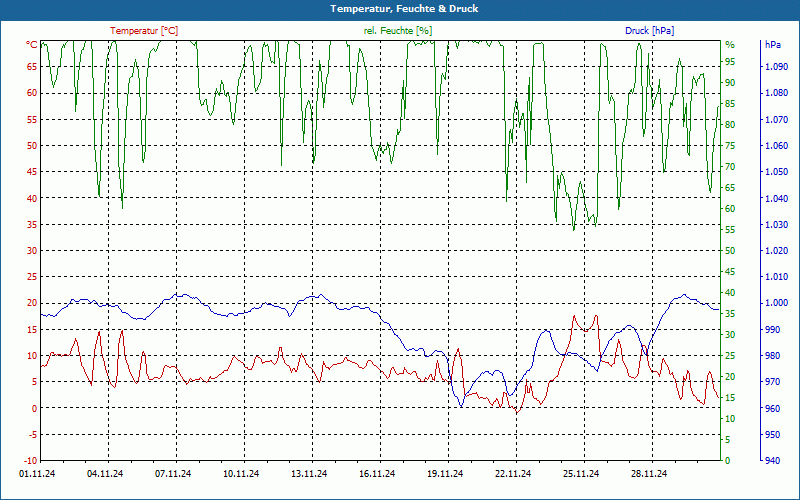Image resolution: width=800 pixels, height=500 pixels.
Task: Click the humidity axis value 0
Action: [x=728, y=461]
